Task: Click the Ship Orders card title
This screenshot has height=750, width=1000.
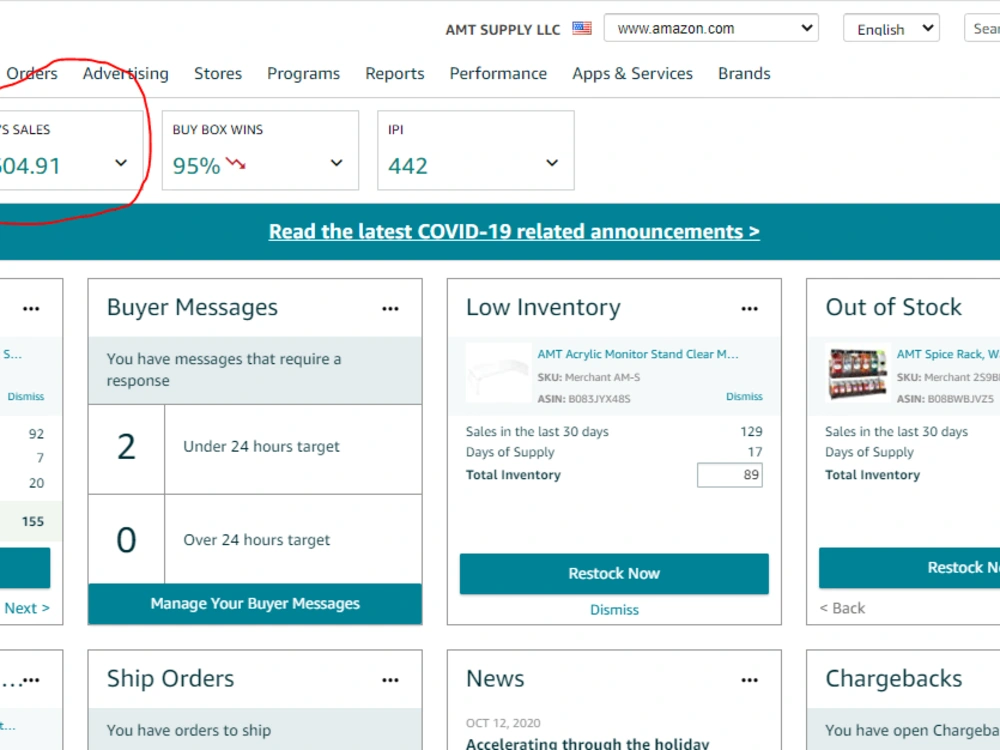Action: point(170,679)
